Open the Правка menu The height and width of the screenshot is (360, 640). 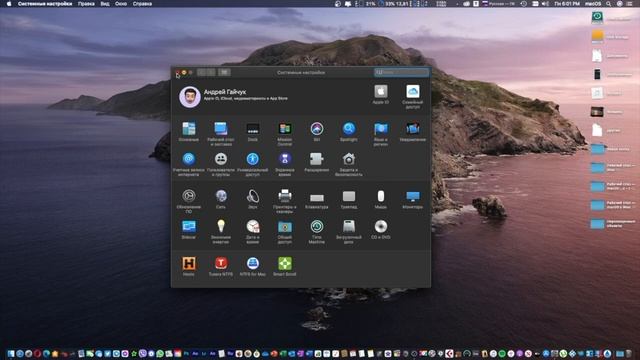pos(86,4)
